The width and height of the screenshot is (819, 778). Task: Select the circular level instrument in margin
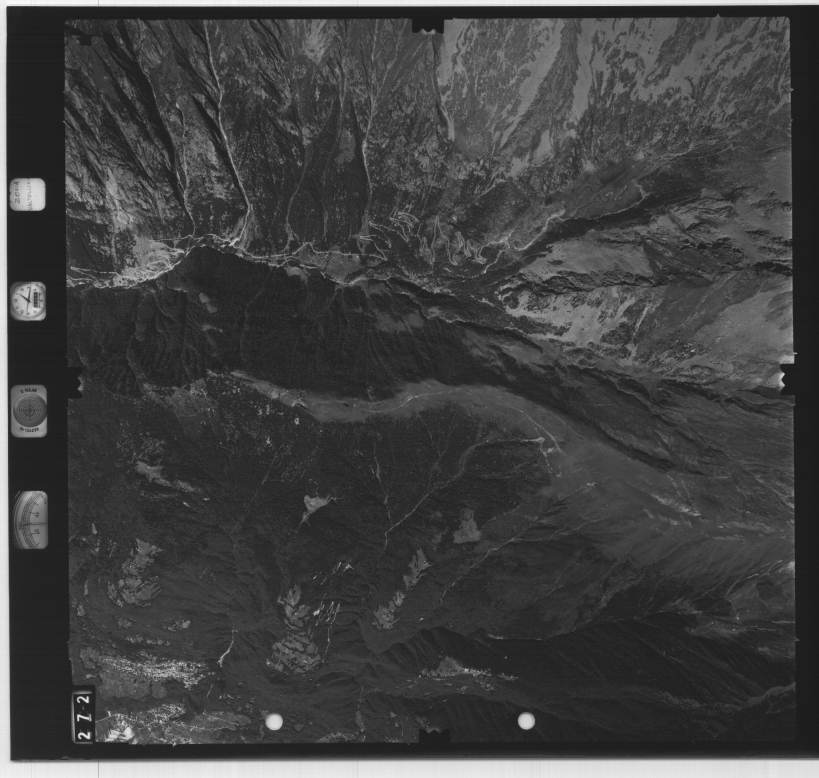coord(29,411)
